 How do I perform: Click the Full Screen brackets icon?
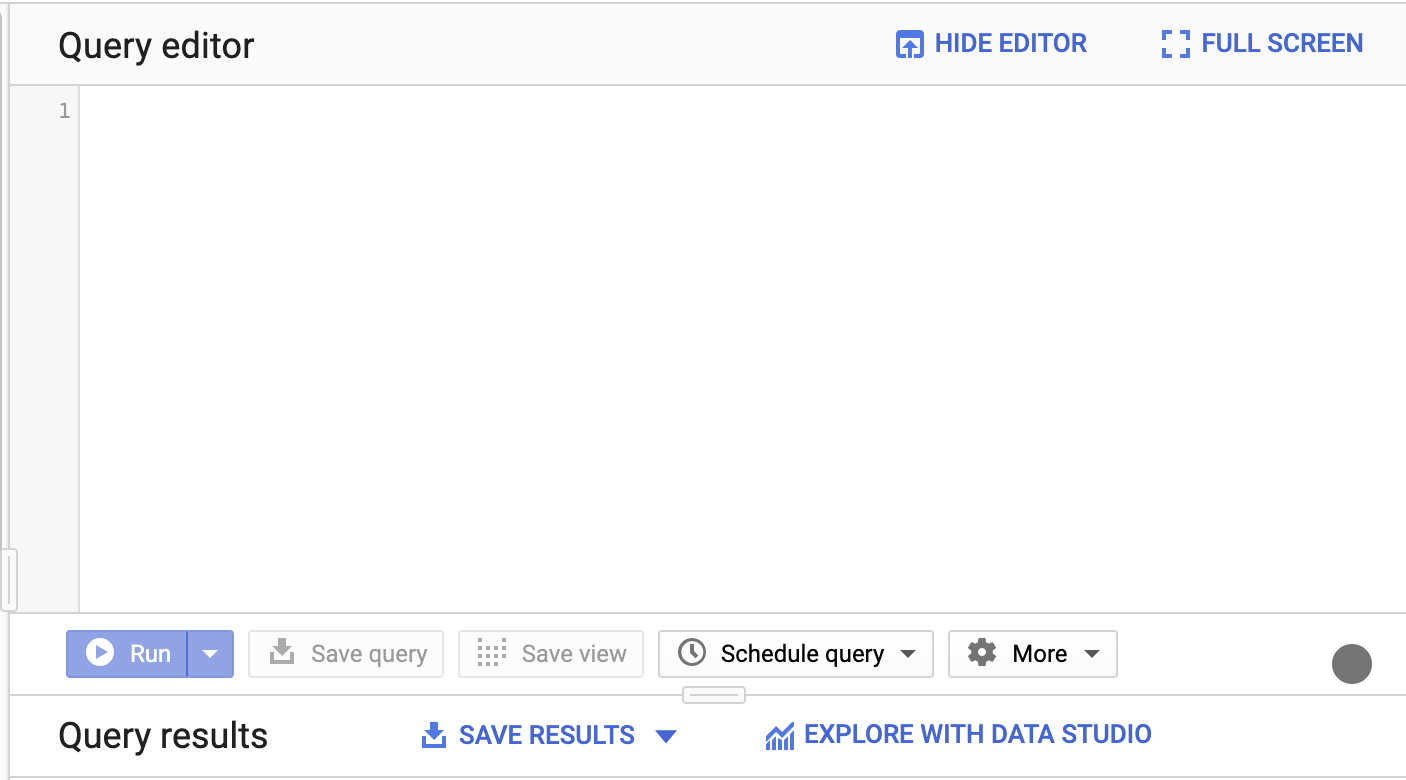1175,44
